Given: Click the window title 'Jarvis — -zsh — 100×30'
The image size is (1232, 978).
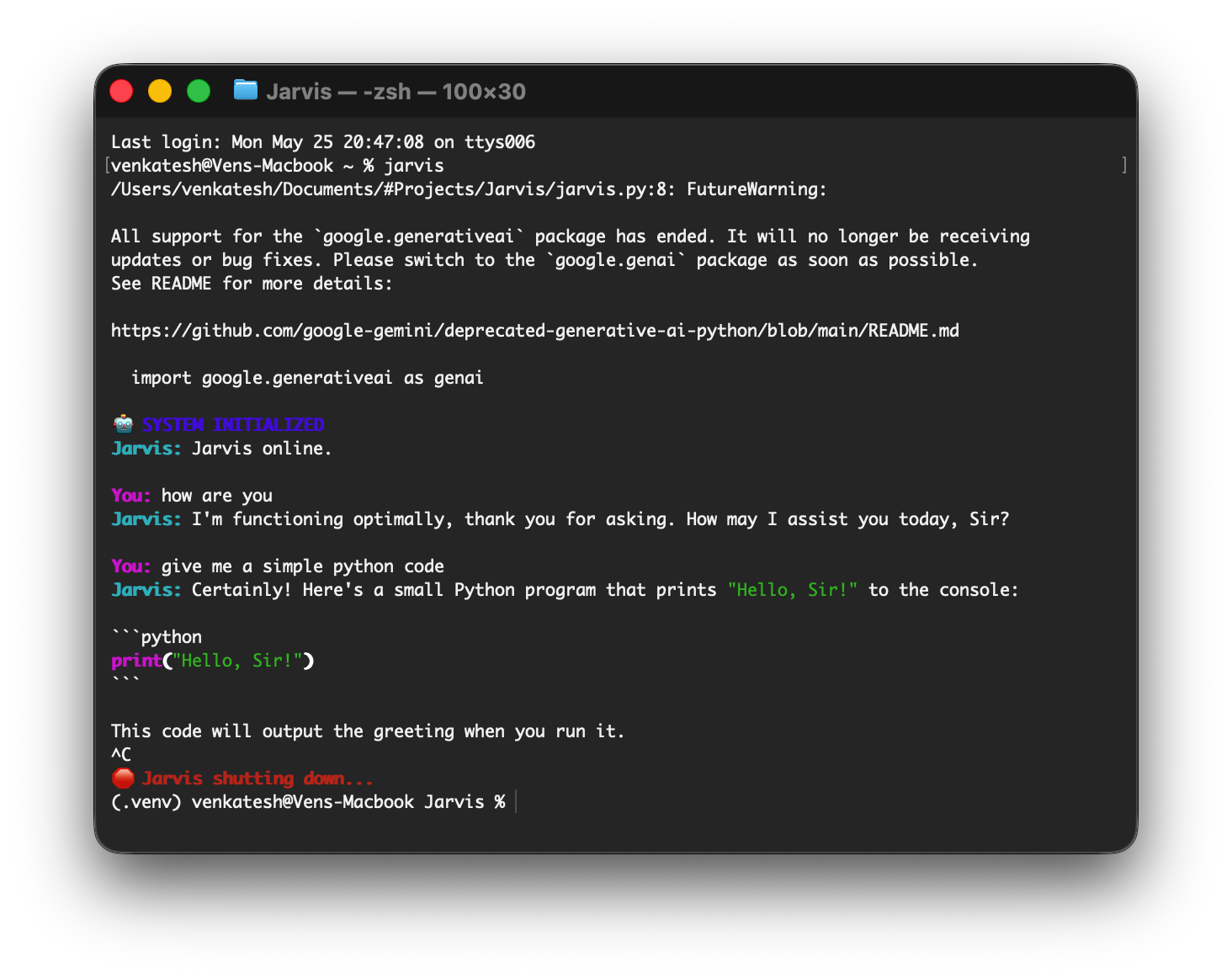Looking at the screenshot, I should (x=396, y=92).
